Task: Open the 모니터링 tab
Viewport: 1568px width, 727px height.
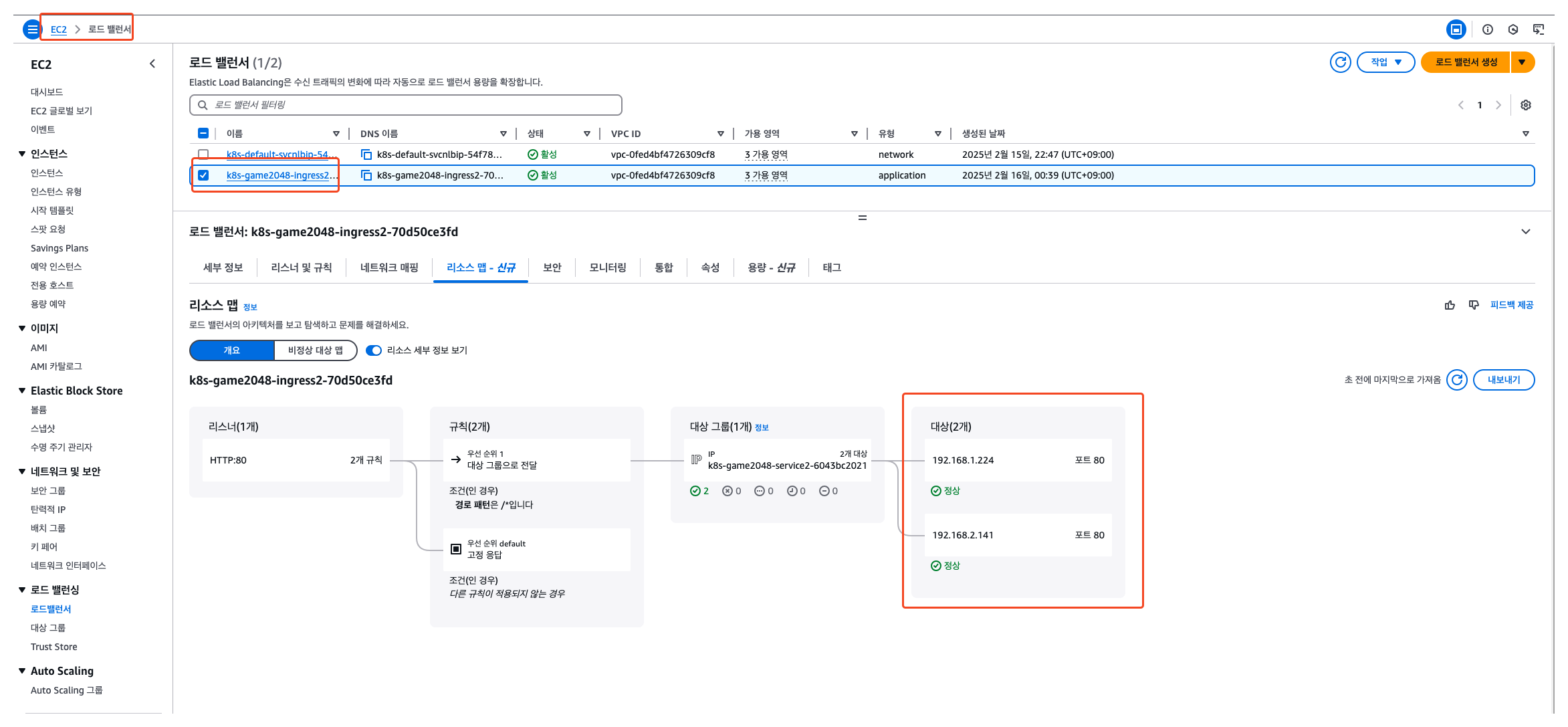Action: [x=607, y=268]
